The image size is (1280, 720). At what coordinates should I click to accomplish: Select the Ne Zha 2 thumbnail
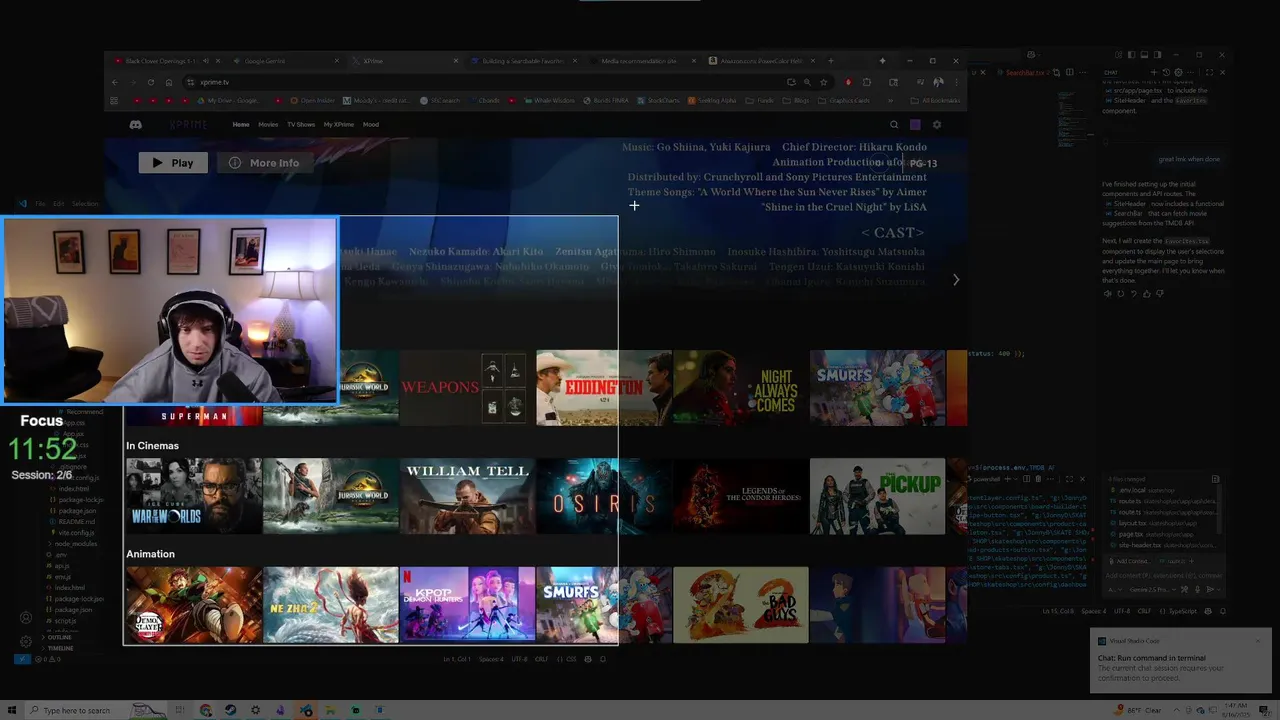pos(330,604)
